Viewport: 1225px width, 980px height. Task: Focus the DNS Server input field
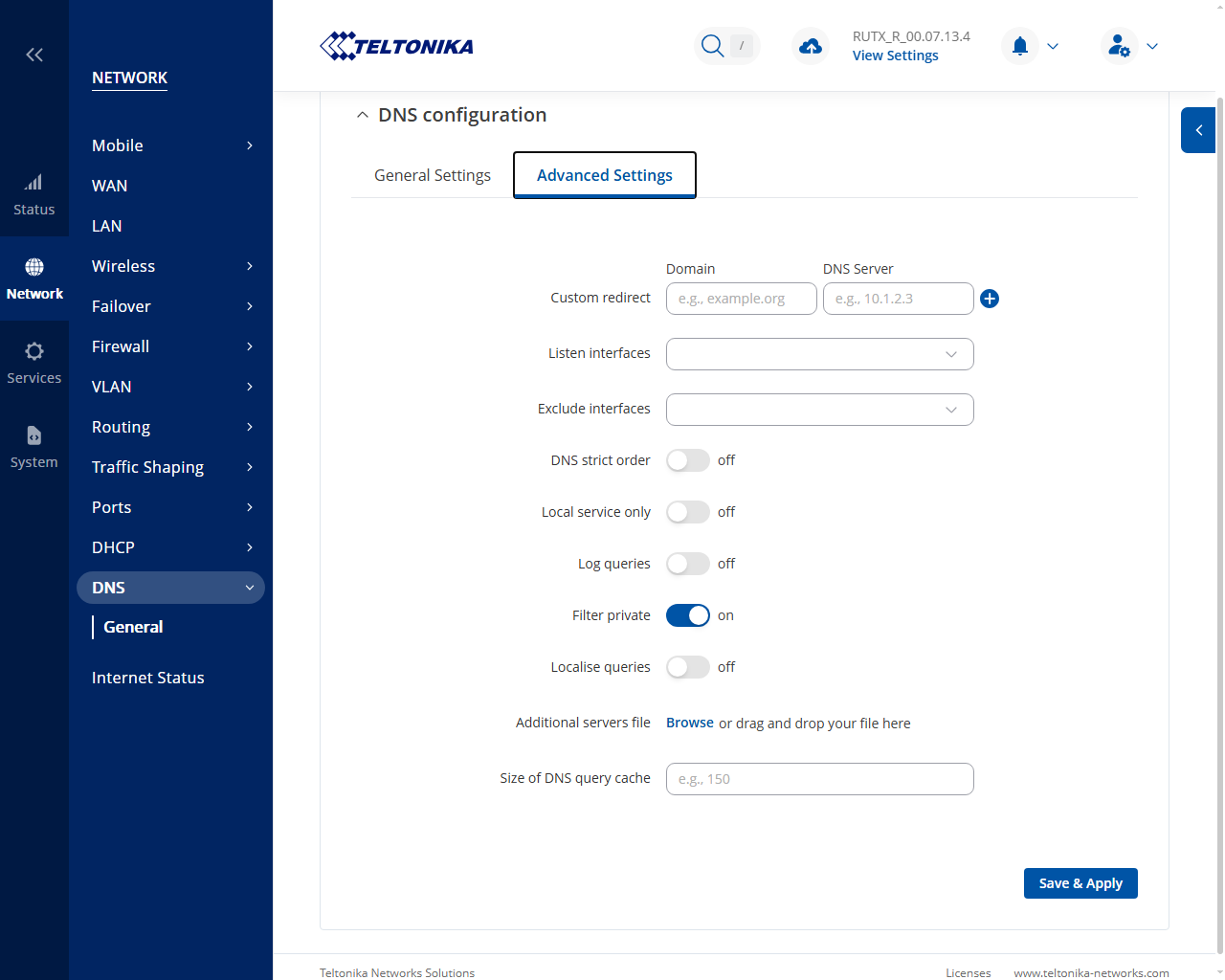[x=899, y=299]
